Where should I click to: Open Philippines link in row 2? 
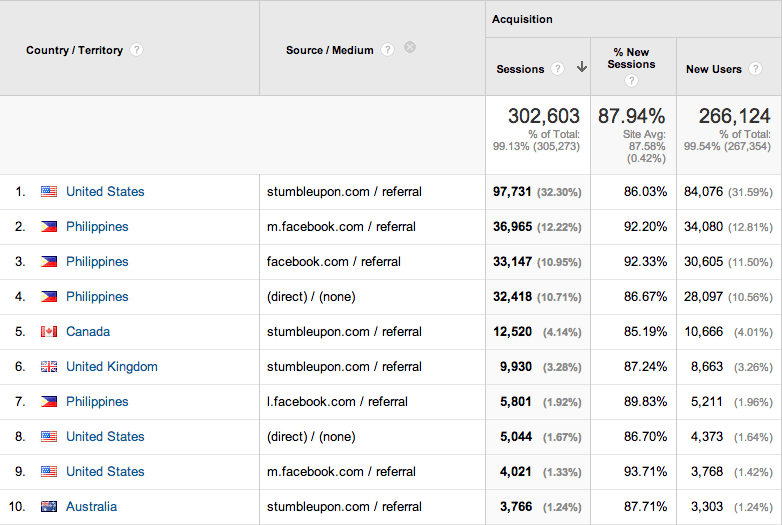97,227
